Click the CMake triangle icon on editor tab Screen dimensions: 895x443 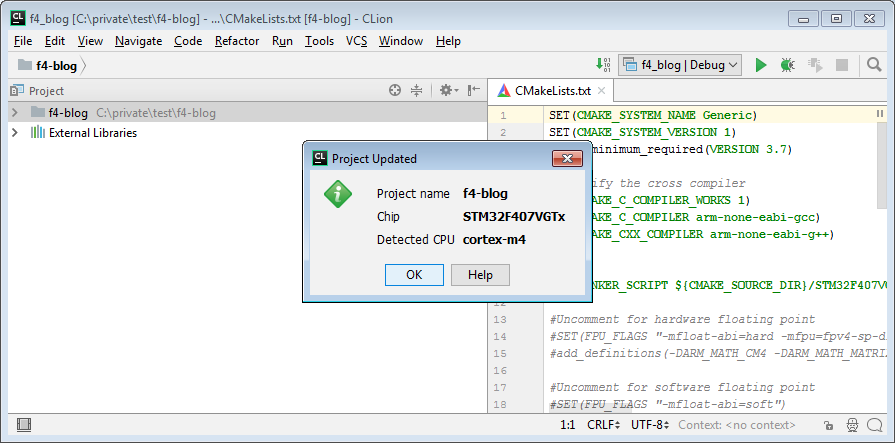pyautogui.click(x=504, y=90)
